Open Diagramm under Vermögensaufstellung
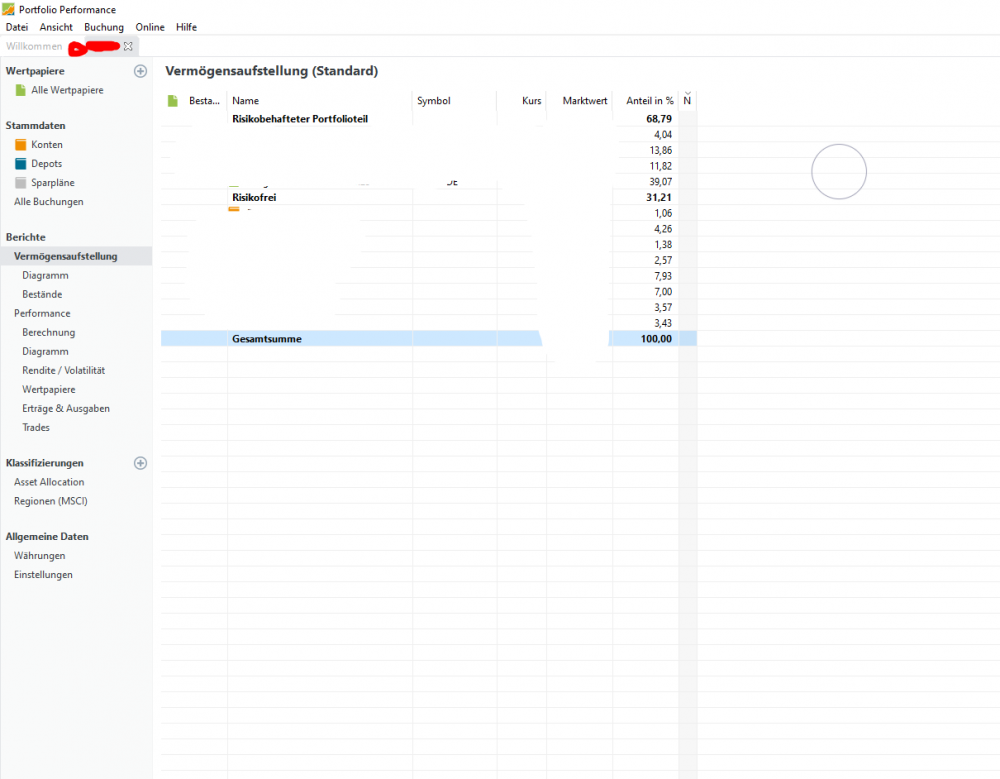The height and width of the screenshot is (779, 1000). (x=45, y=276)
